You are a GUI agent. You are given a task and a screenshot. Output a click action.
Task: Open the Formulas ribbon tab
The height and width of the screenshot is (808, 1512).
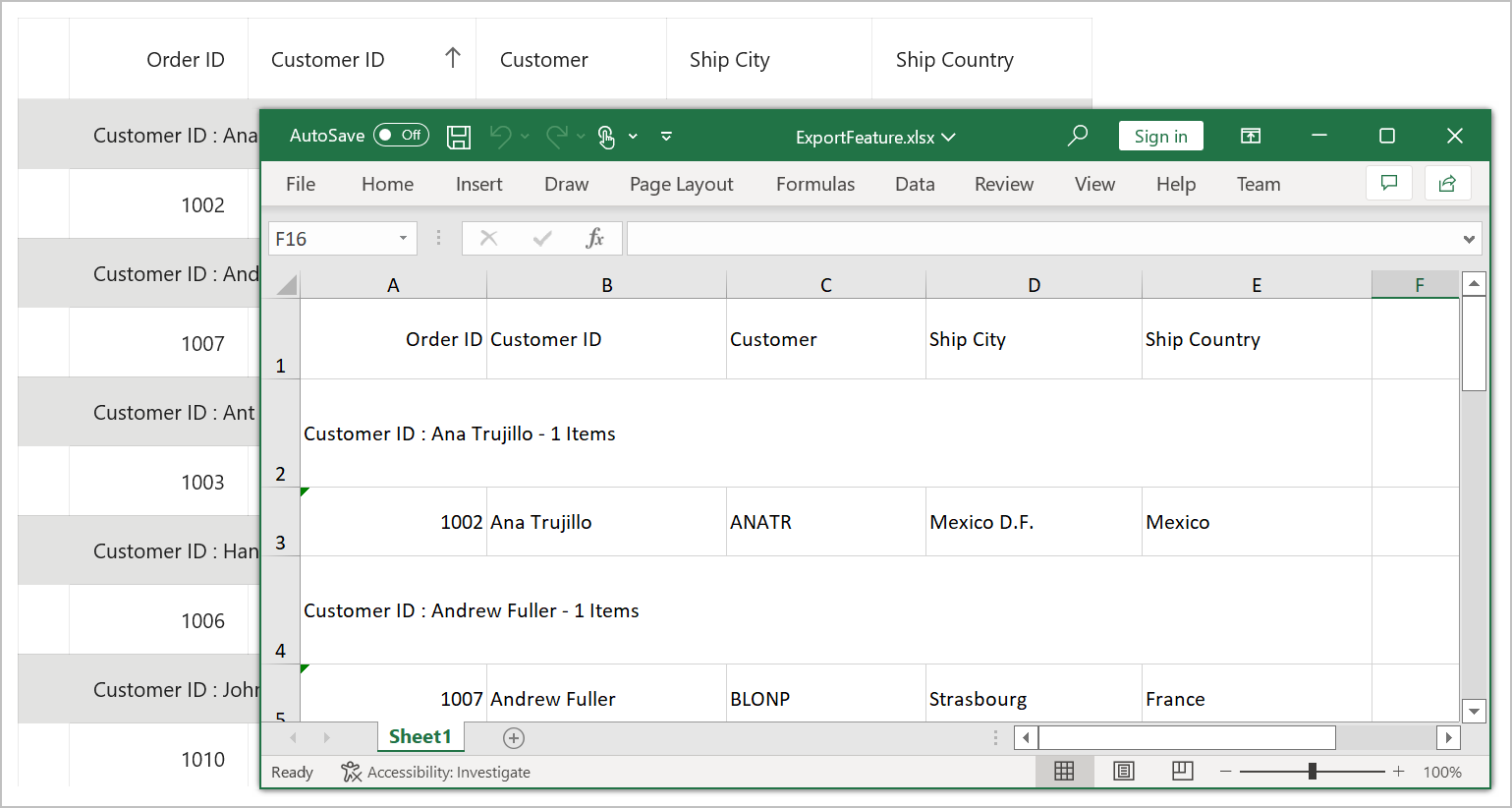point(814,184)
